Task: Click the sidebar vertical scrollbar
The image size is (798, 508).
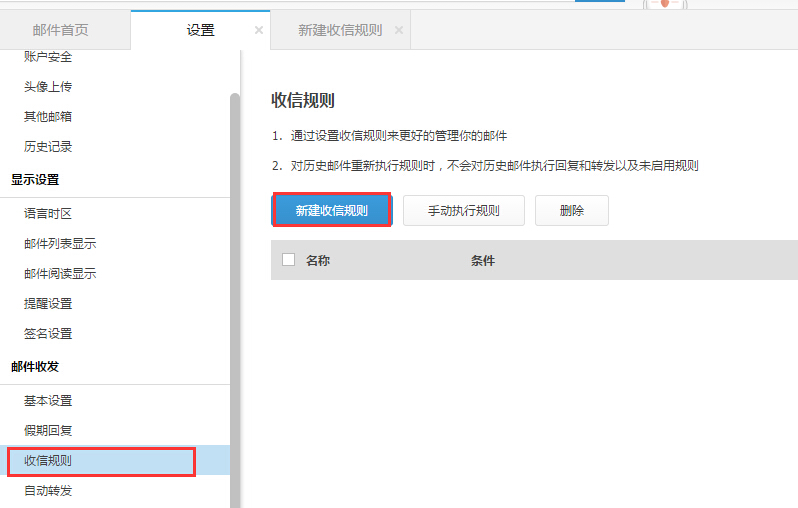Action: (x=235, y=300)
